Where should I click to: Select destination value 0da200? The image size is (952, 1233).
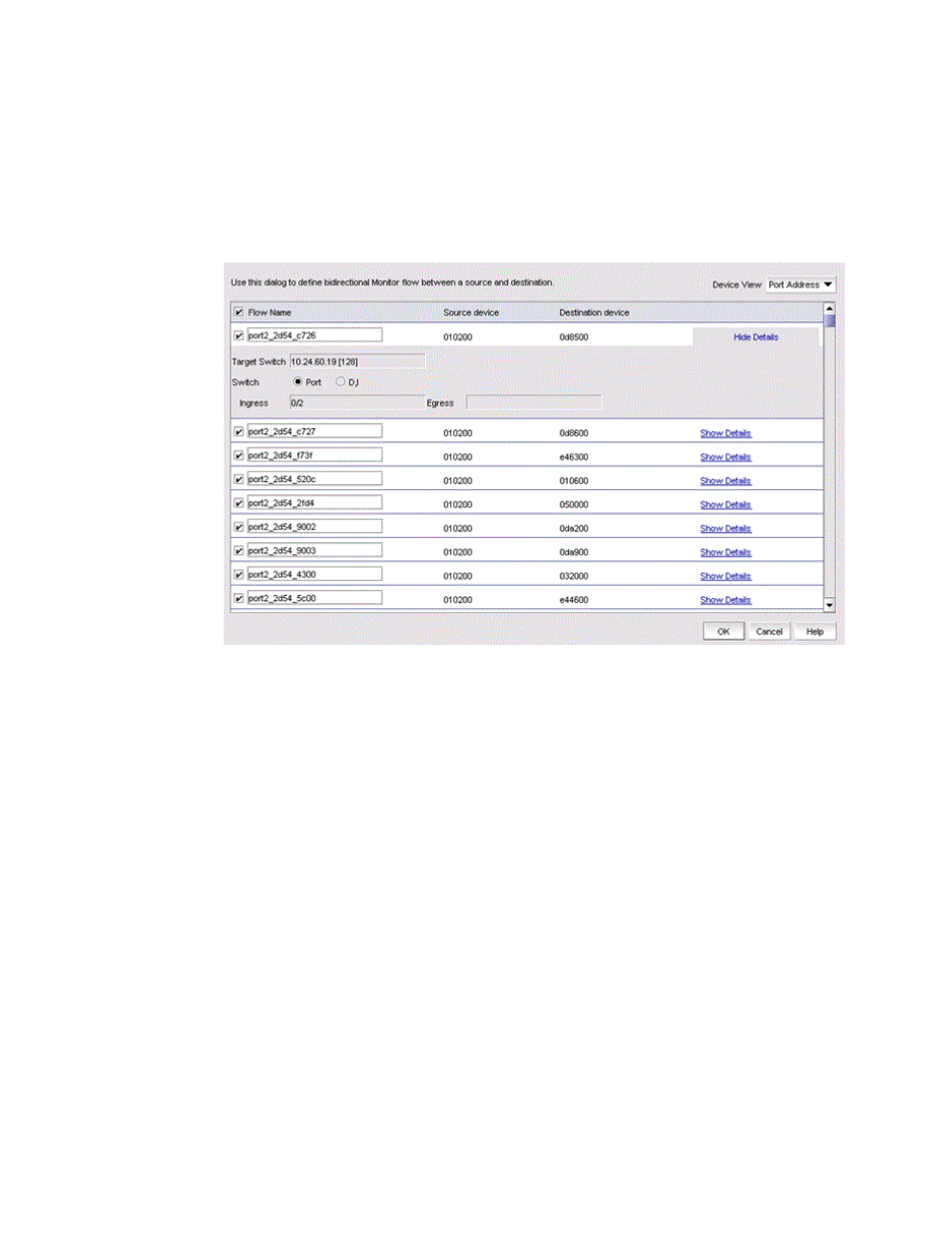[x=574, y=529]
